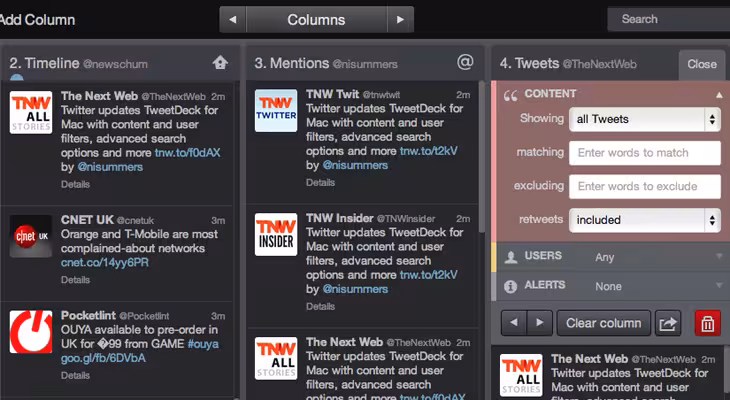Open TNW Twit avatar in Mentions
730x400 pixels.
coord(276,111)
